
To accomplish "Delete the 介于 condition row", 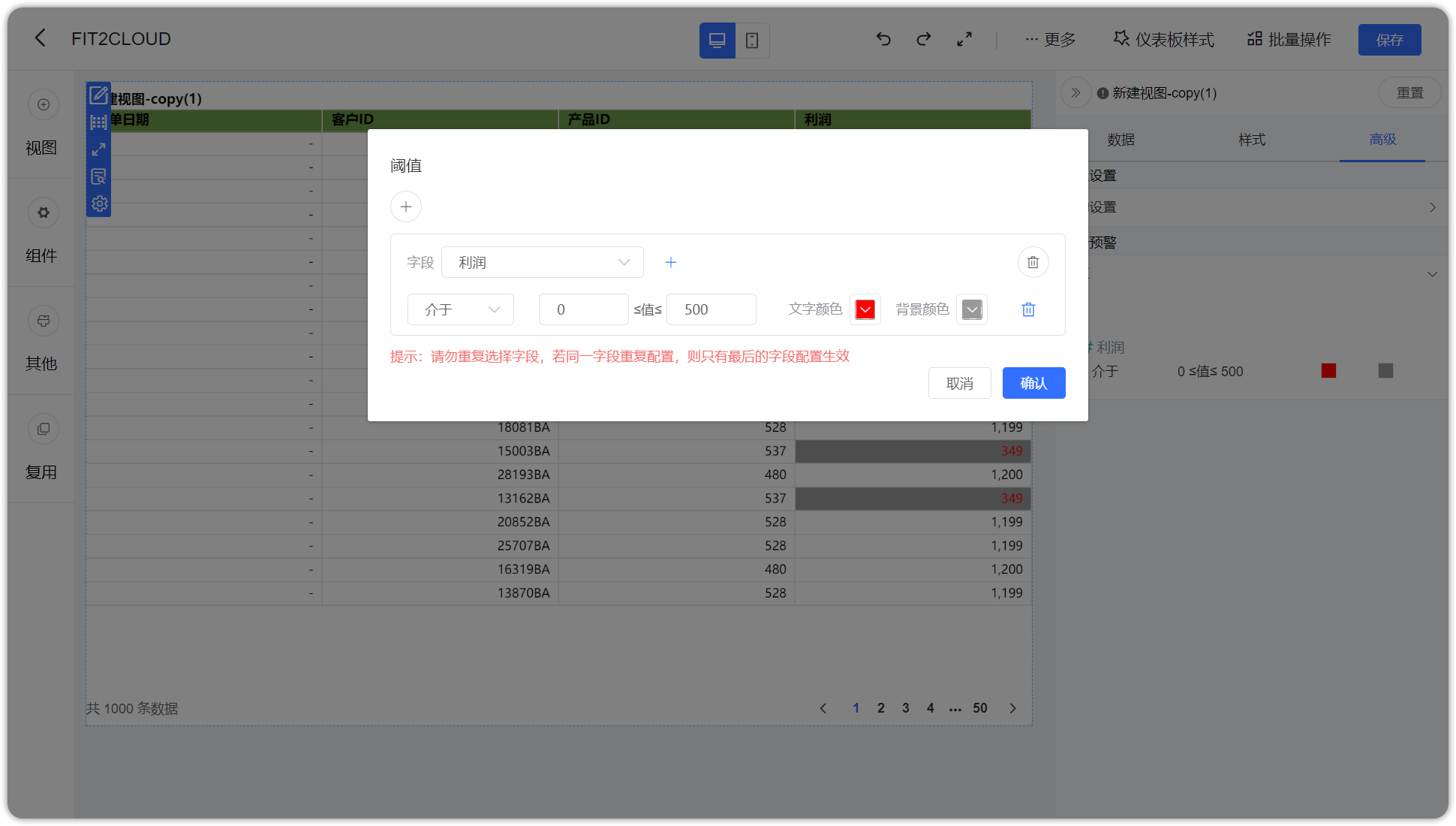I will 1028,309.
